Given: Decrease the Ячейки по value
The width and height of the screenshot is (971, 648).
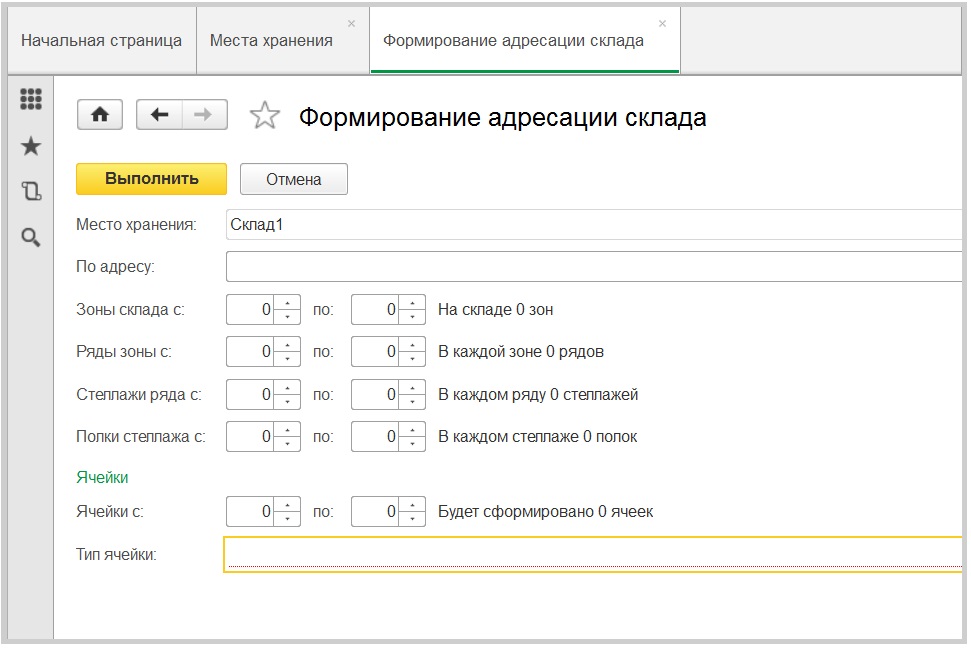Looking at the screenshot, I should pos(412,518).
